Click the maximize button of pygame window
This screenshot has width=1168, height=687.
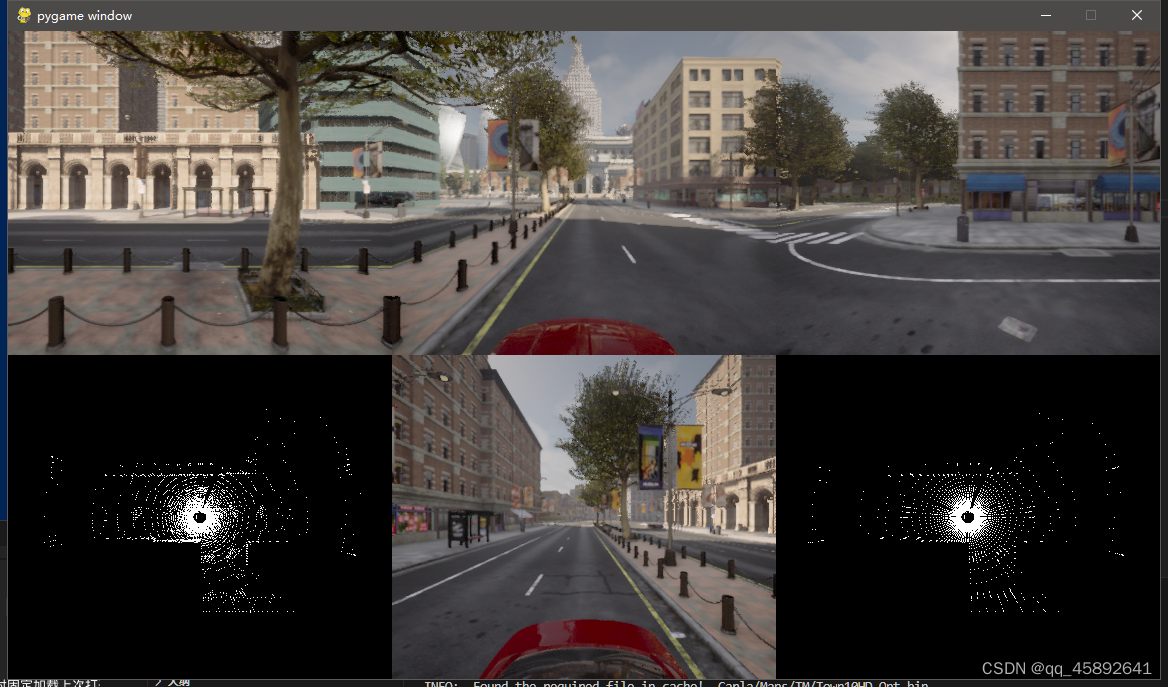(1091, 15)
